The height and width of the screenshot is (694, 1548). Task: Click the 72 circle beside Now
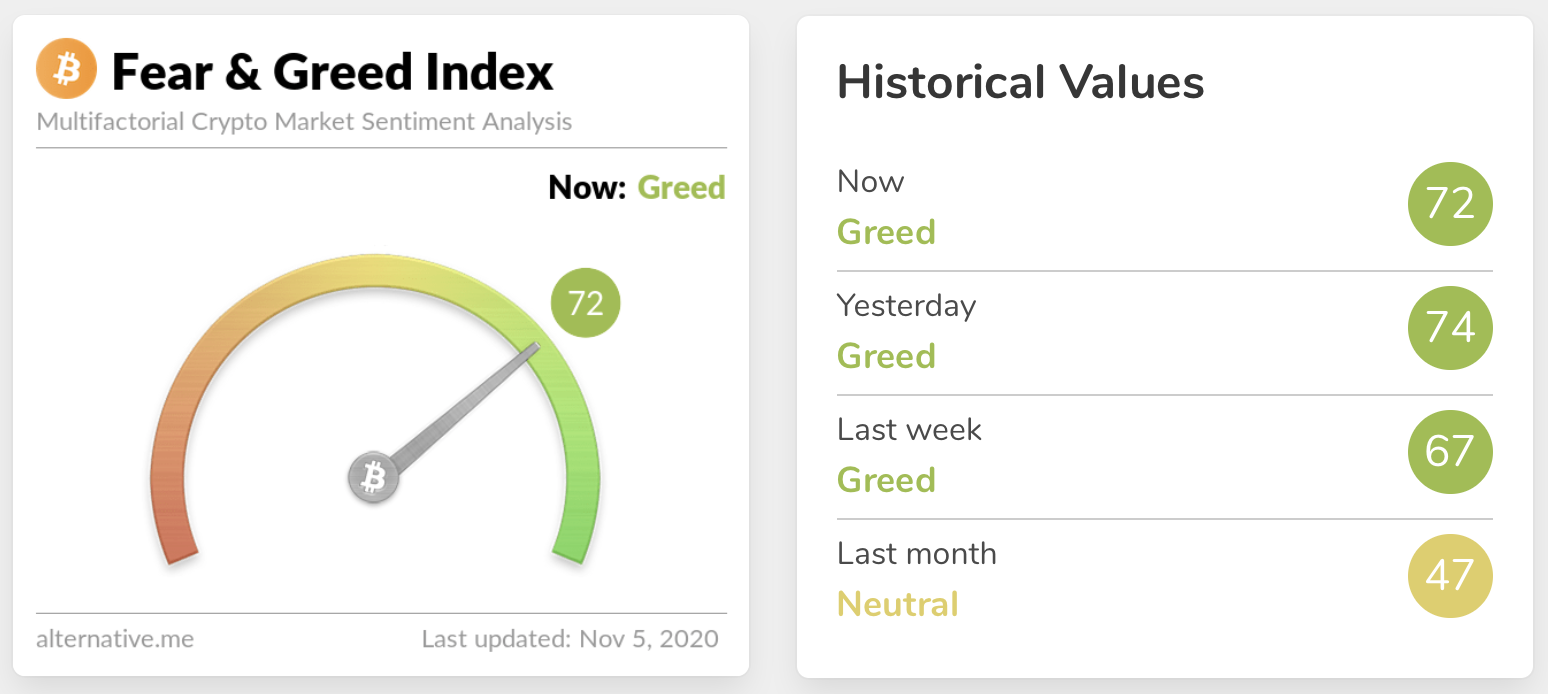(x=1449, y=204)
